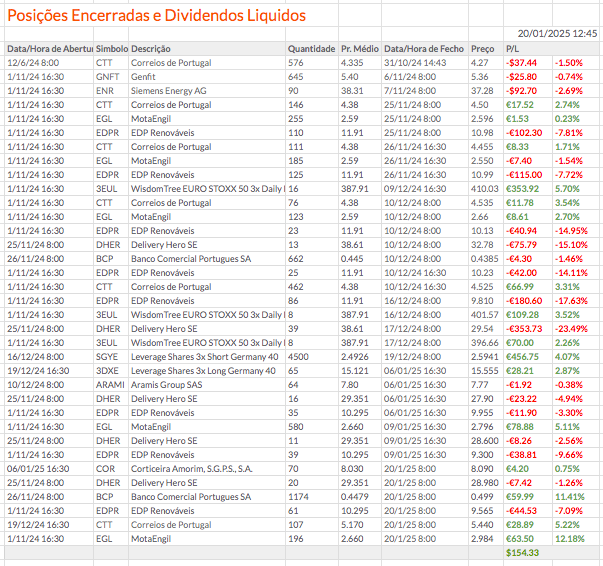The height and width of the screenshot is (566, 603).
Task: Click the 'Quantidade' column header
Action: (x=311, y=49)
